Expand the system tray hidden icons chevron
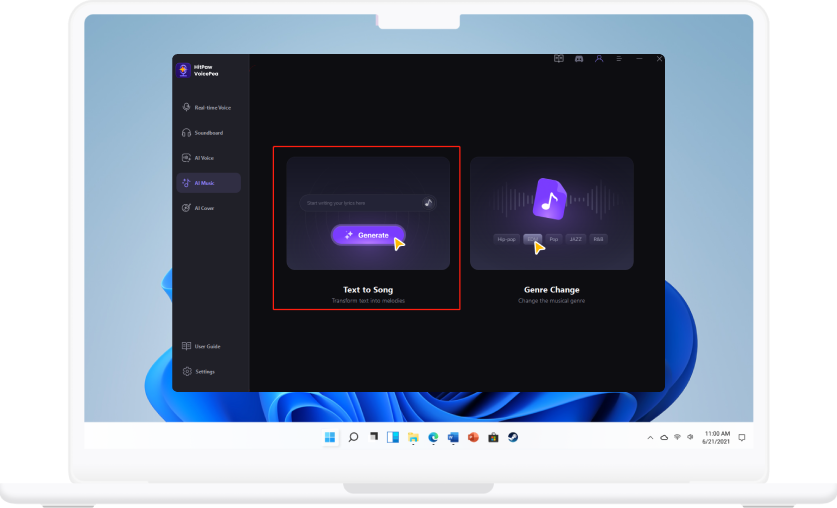 [650, 438]
